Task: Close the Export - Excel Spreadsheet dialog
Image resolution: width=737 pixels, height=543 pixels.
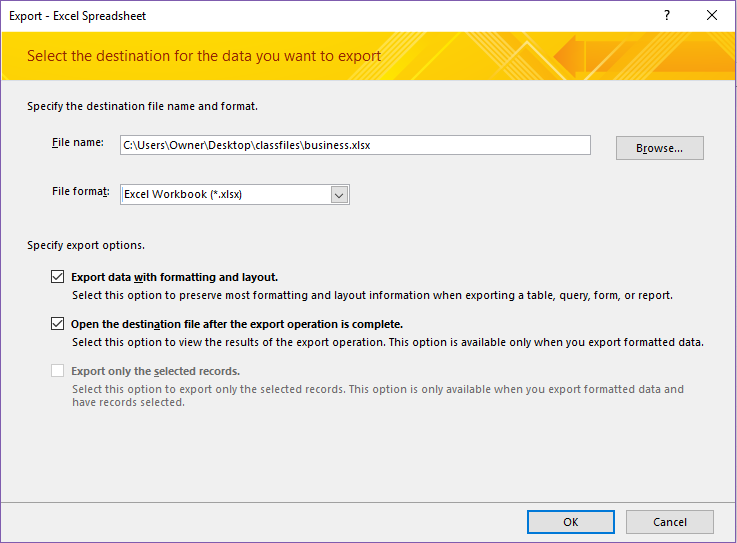Action: tap(712, 16)
